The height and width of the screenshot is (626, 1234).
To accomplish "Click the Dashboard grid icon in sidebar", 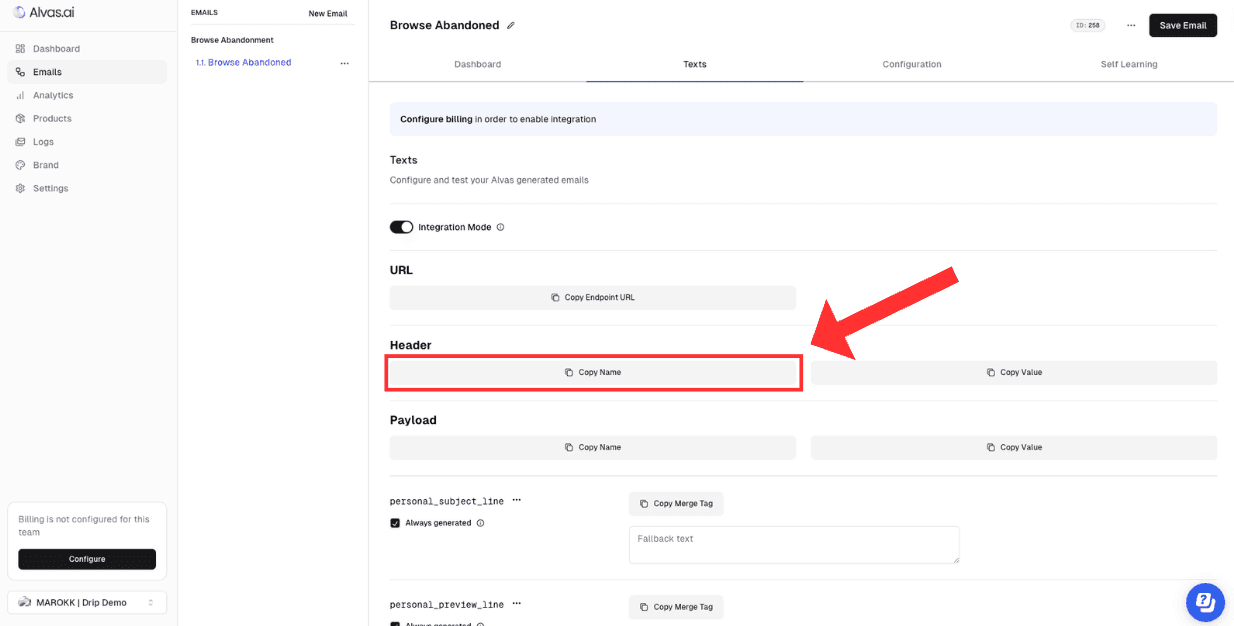I will 20,49.
